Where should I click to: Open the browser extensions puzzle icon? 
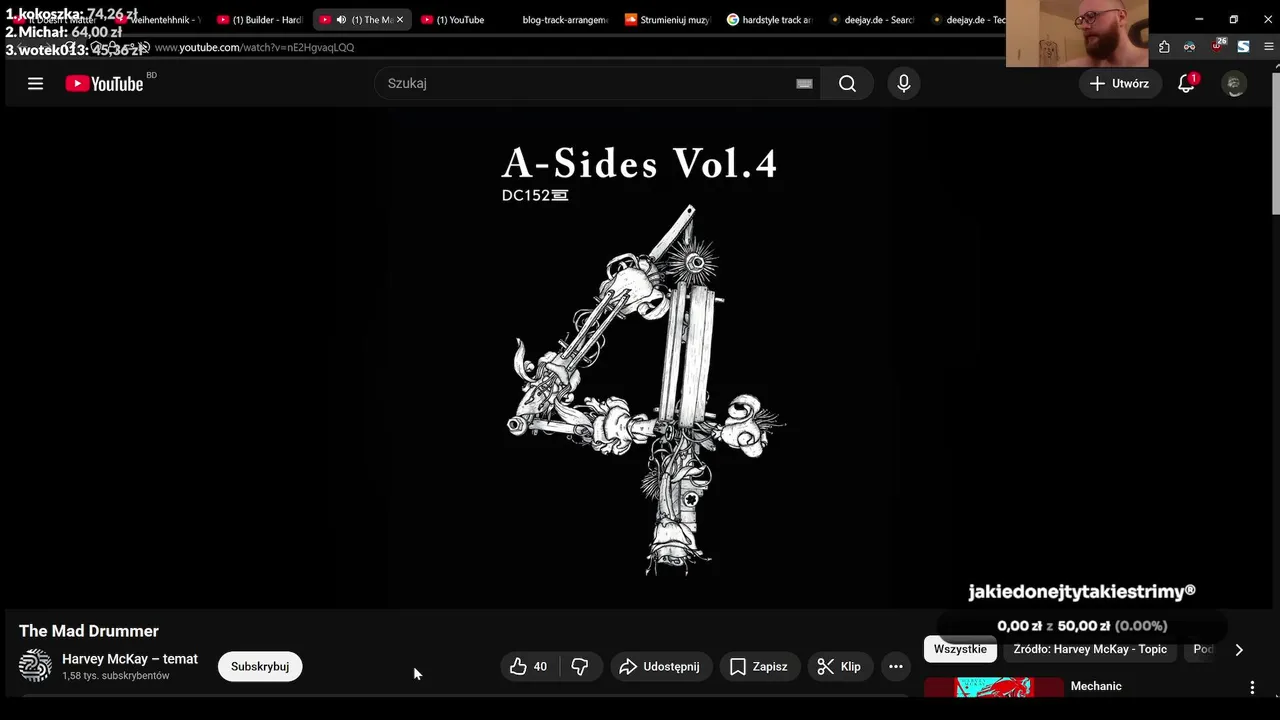[x=1164, y=47]
